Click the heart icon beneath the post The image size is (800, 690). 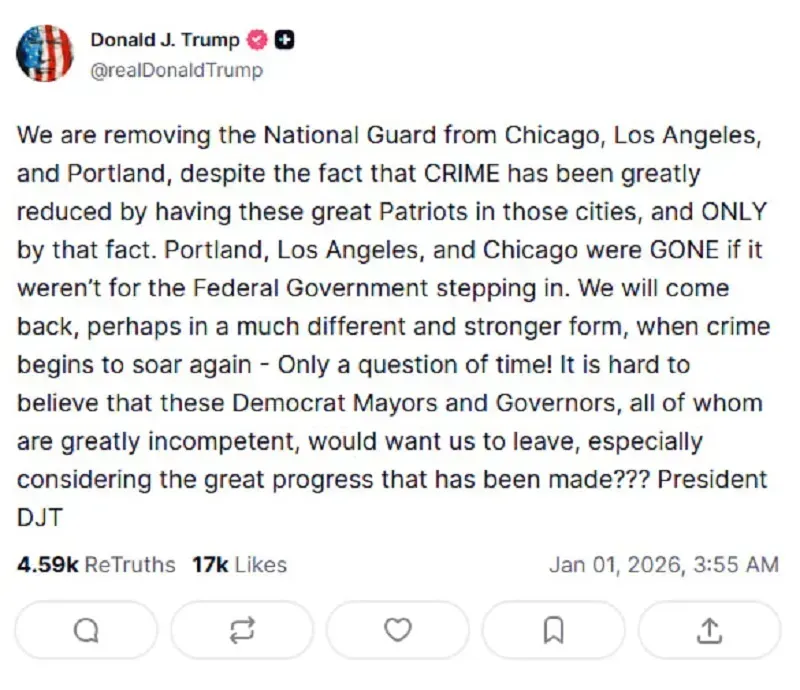(397, 630)
